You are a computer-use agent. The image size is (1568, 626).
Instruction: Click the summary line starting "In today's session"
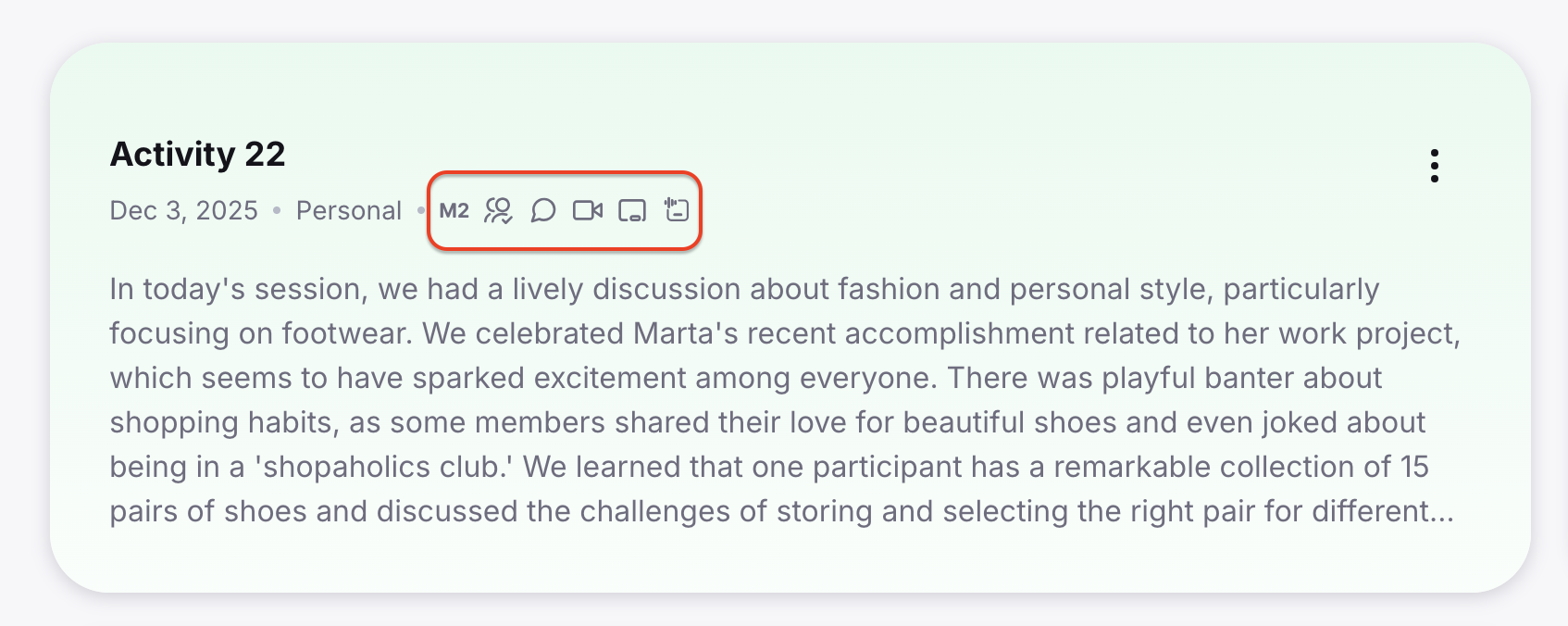pos(743,289)
